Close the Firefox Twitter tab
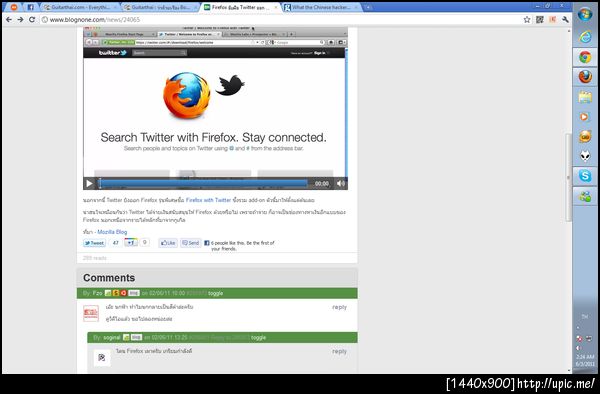The width and height of the screenshot is (600, 394). click(276, 7)
